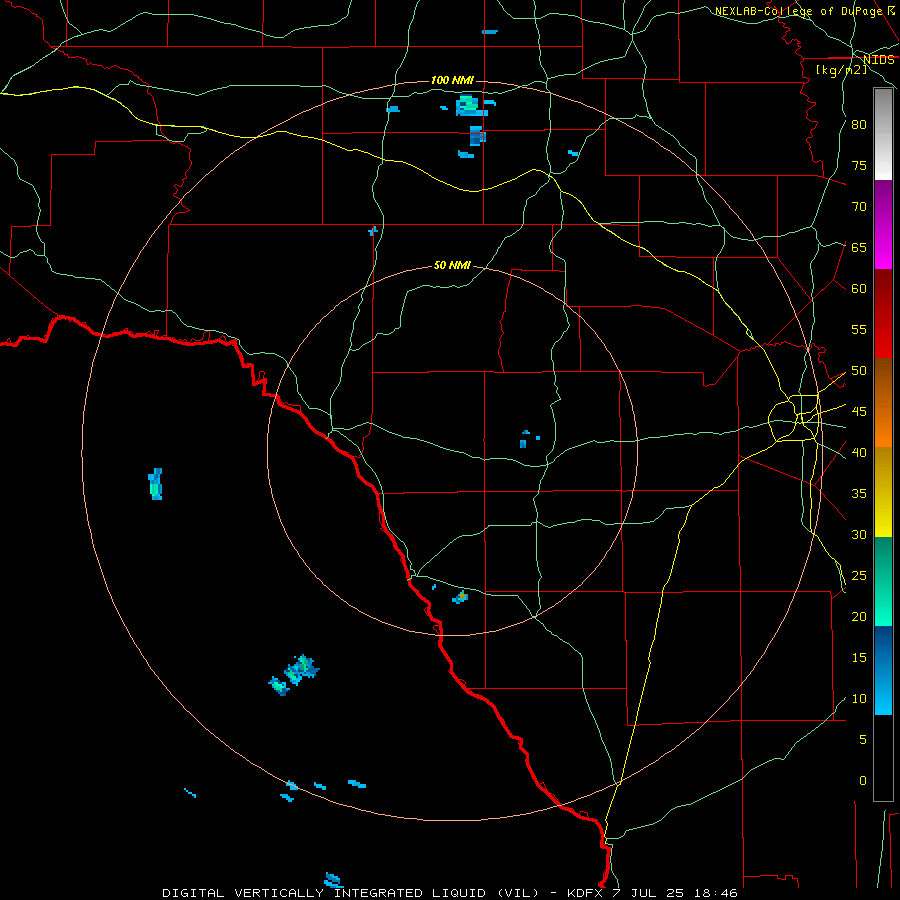900x900 pixels.
Task: Click the green segment of the color bar
Action: (x=883, y=581)
